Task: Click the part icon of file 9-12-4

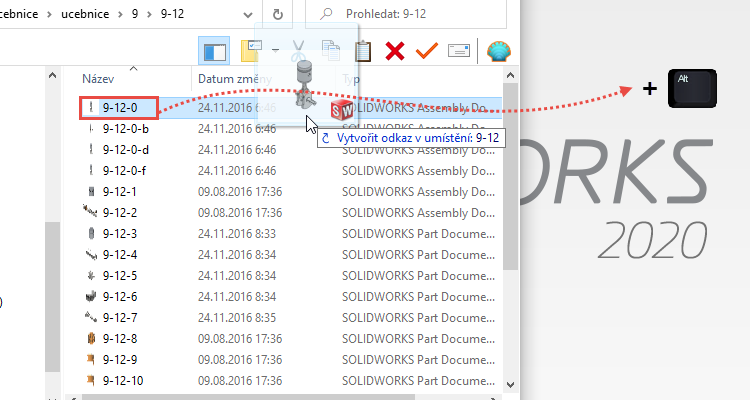Action: tap(91, 255)
